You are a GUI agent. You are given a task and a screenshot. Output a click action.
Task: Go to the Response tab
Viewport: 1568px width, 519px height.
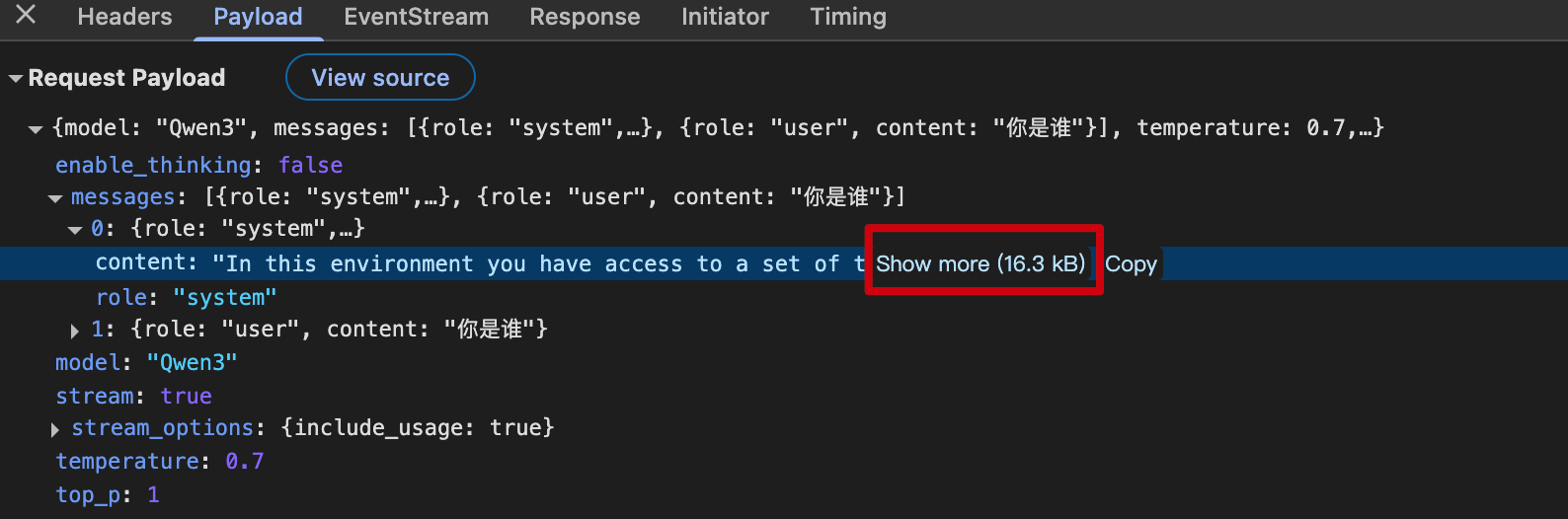tap(585, 17)
